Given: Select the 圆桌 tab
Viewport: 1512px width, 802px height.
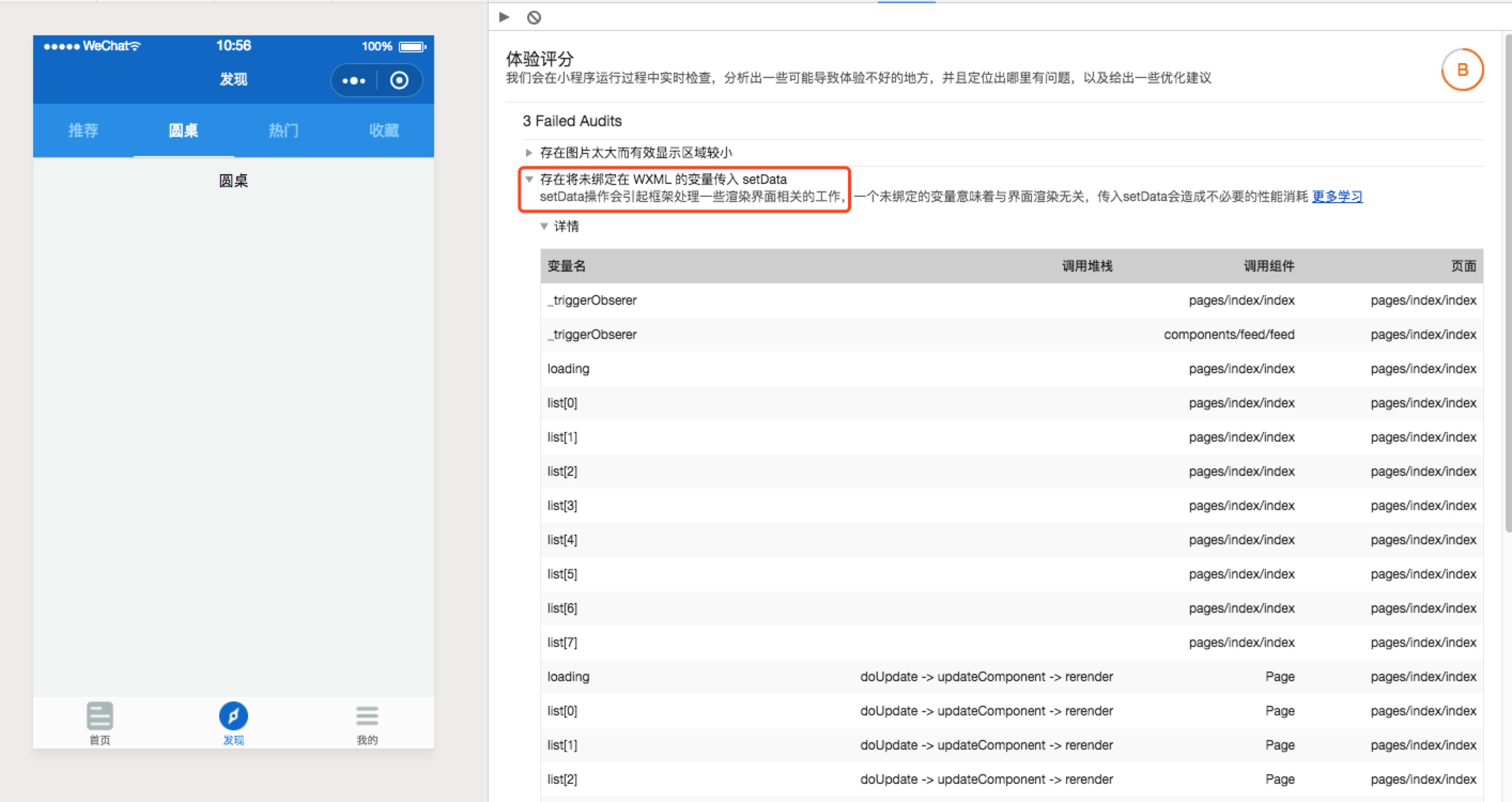Looking at the screenshot, I should coord(183,130).
